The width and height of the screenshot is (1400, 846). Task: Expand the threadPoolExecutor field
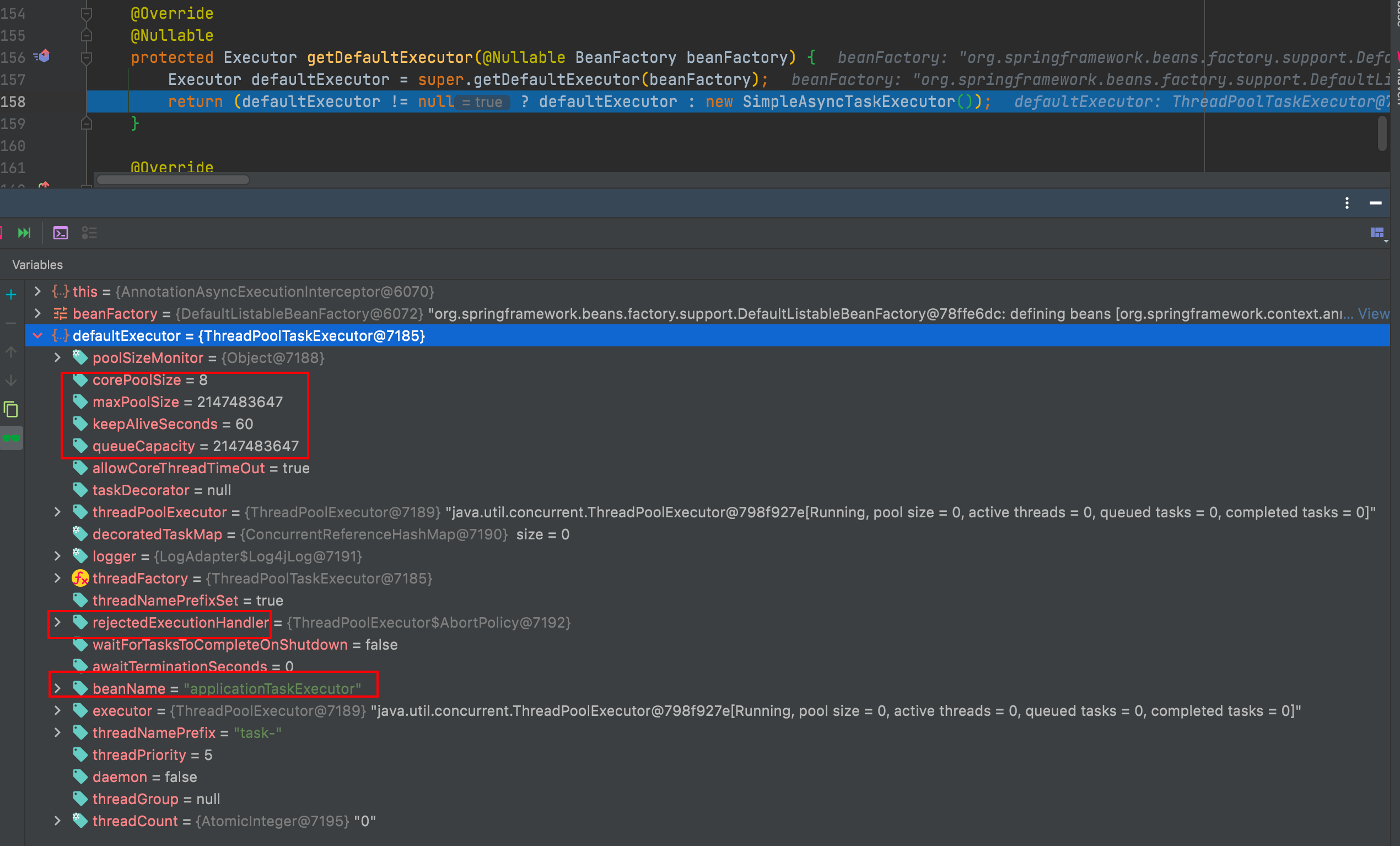(57, 512)
